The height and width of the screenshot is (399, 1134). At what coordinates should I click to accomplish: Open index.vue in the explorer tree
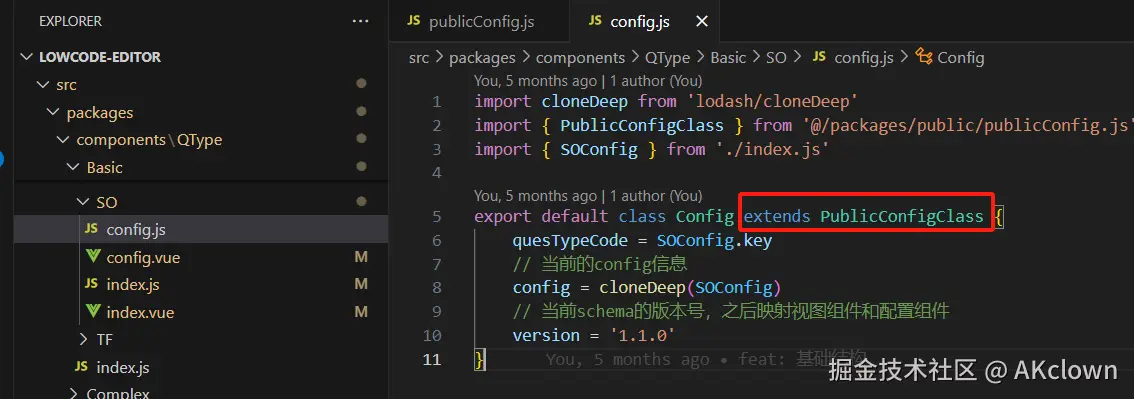point(140,312)
